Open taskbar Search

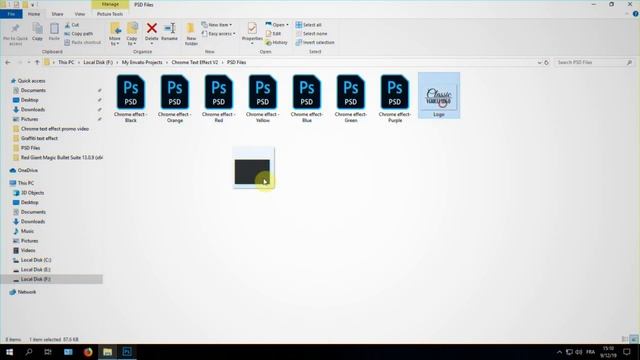tap(29, 352)
